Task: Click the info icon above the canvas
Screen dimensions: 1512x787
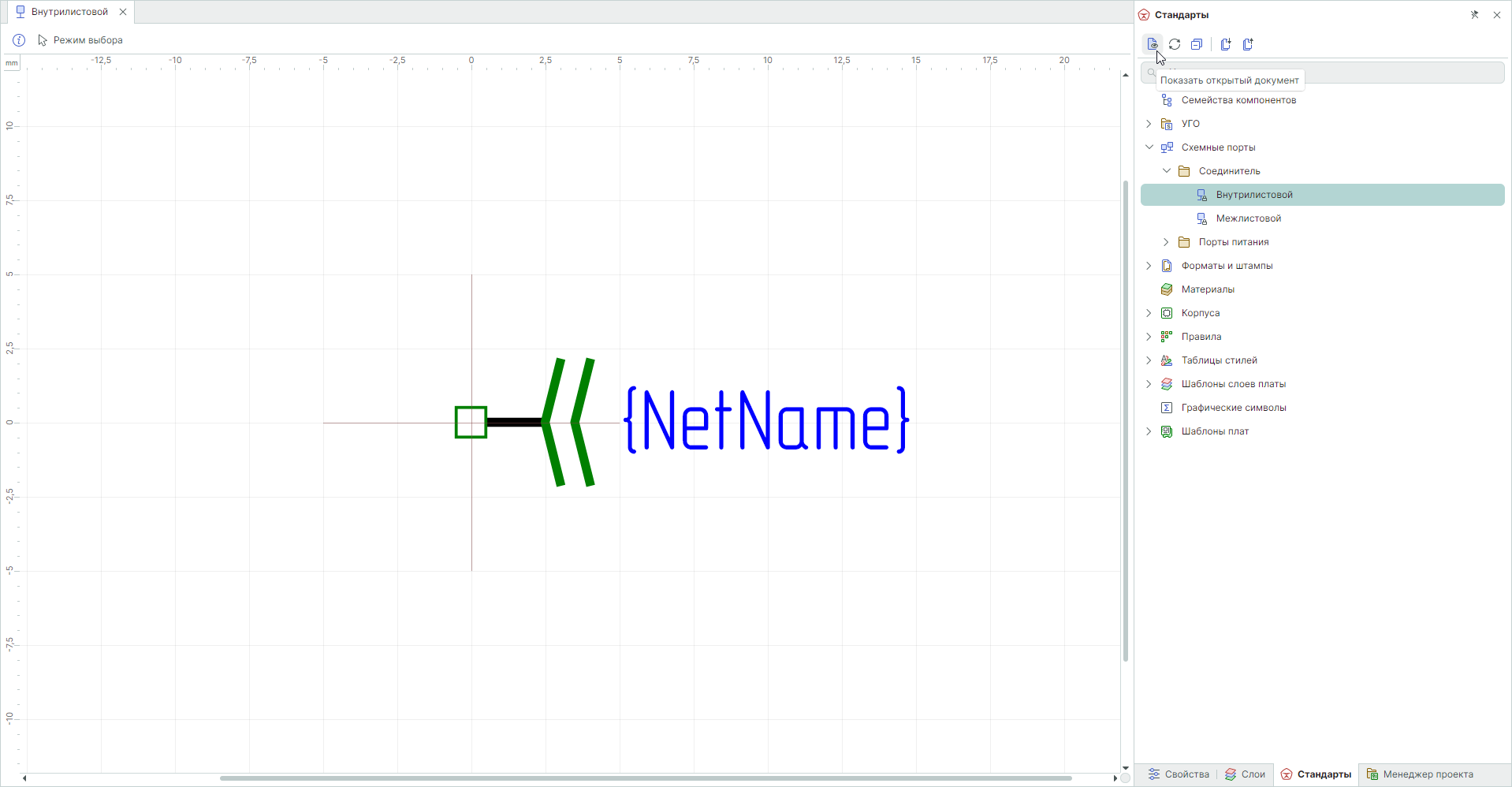Action: click(19, 40)
